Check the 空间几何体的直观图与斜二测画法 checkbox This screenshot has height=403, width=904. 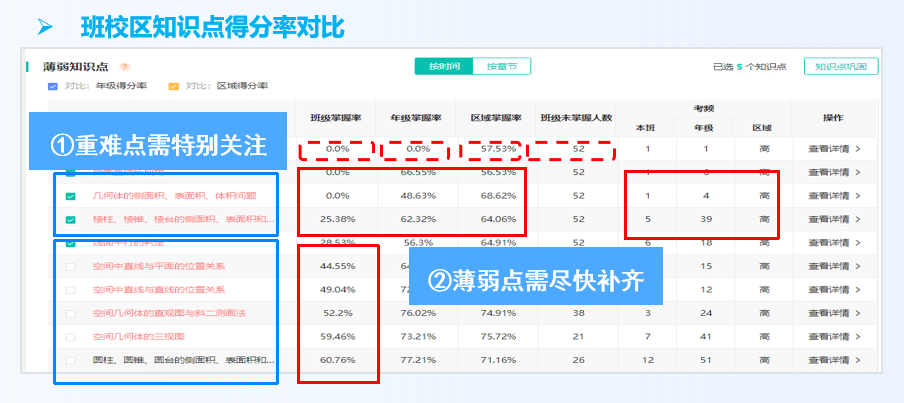(70, 314)
